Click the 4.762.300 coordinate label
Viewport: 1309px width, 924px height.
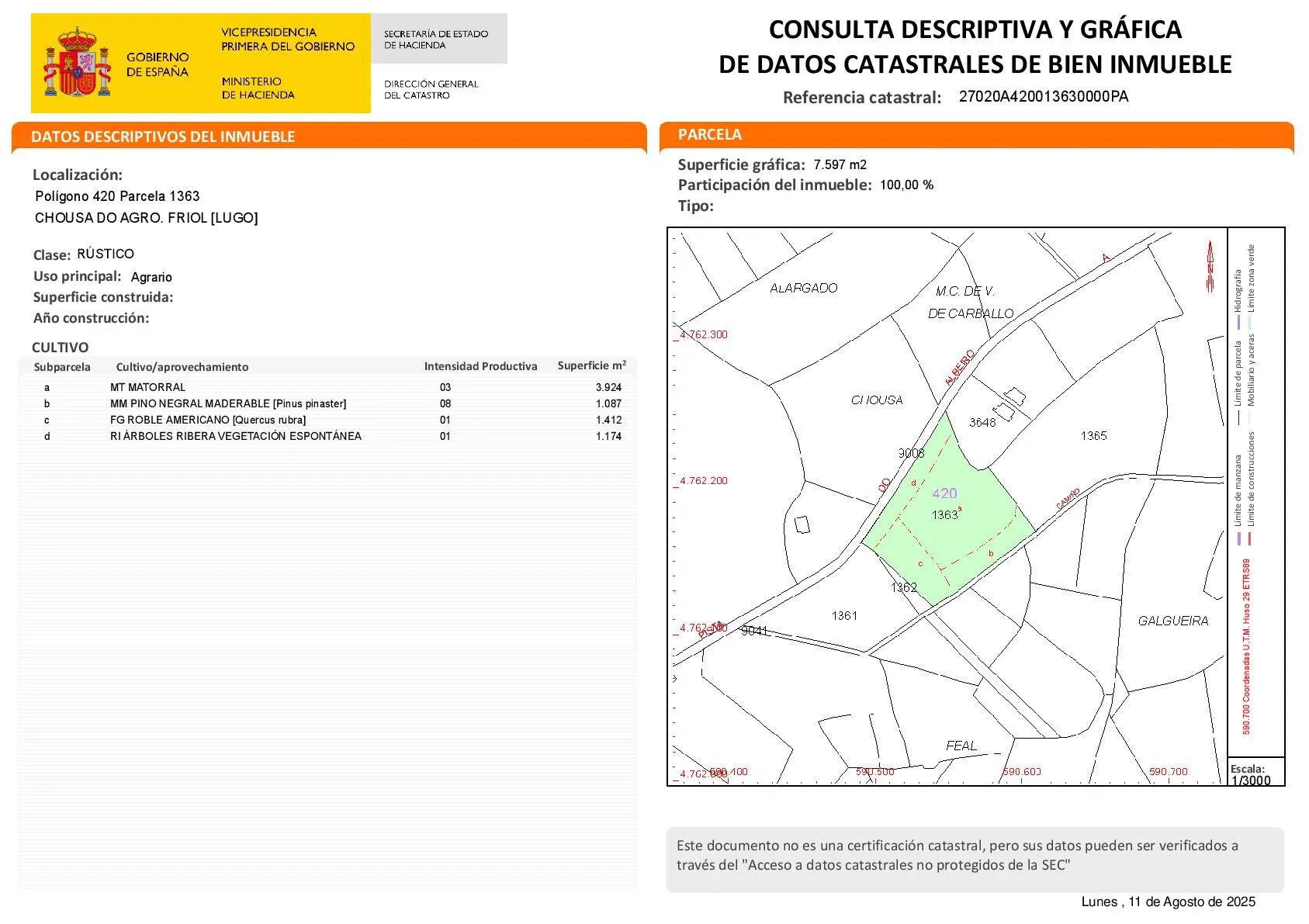tap(704, 335)
